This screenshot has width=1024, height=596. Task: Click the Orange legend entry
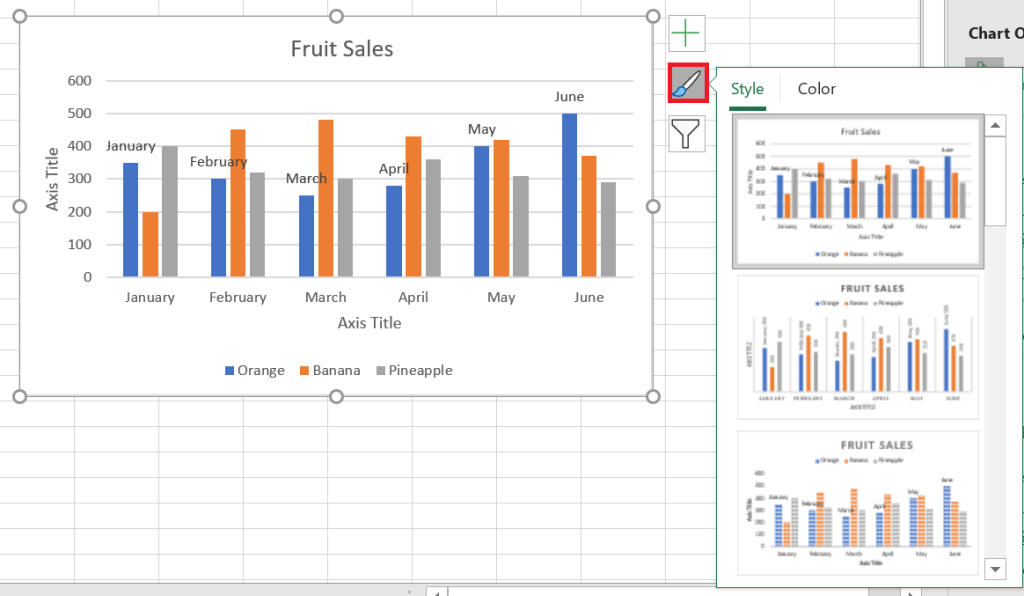(255, 370)
